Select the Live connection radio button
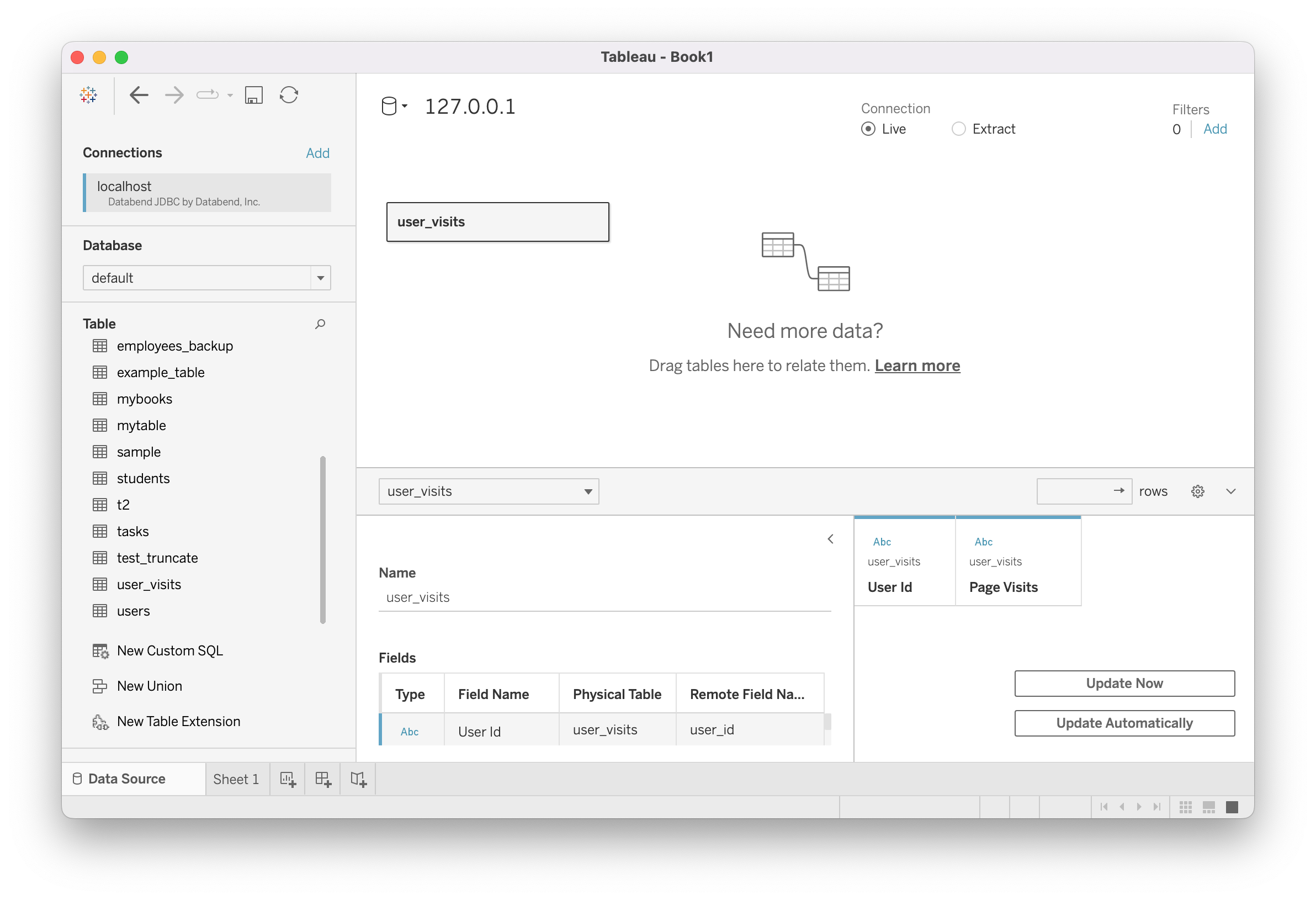Viewport: 1316px width, 900px height. click(868, 129)
